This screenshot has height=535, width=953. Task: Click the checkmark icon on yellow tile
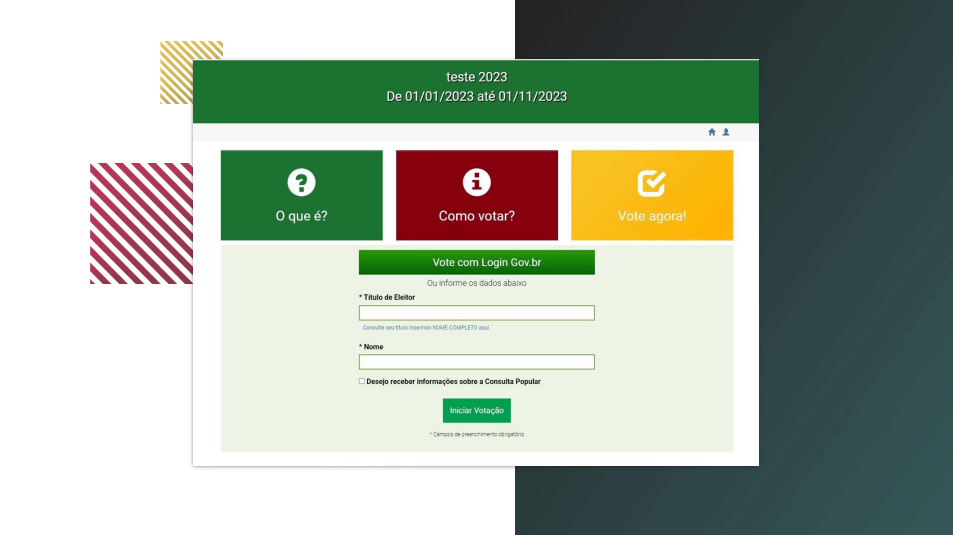pyautogui.click(x=652, y=183)
